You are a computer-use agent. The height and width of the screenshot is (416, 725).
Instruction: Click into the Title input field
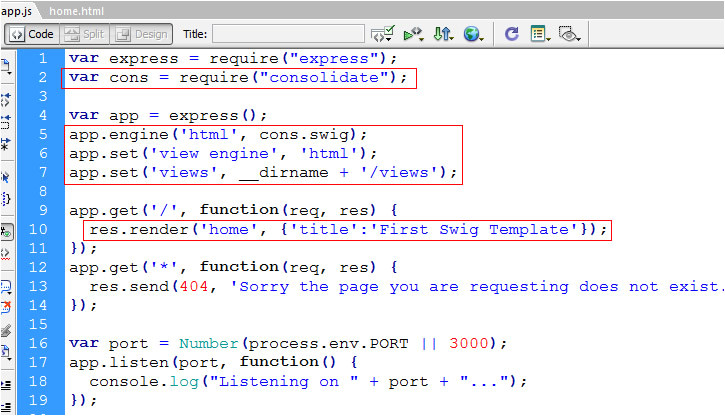pyautogui.click(x=288, y=34)
